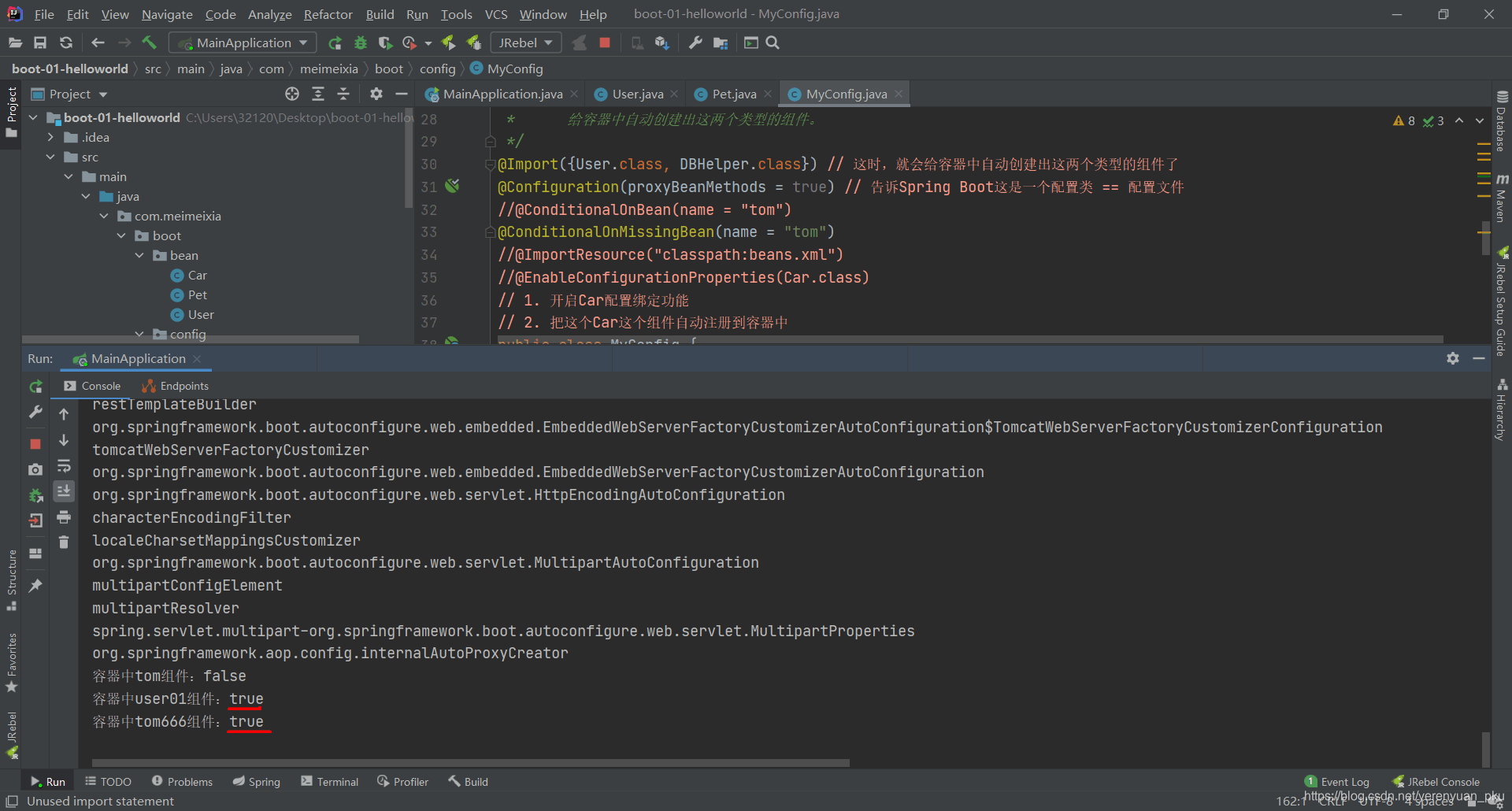Open the Refactor menu
The height and width of the screenshot is (811, 1512).
tap(328, 14)
